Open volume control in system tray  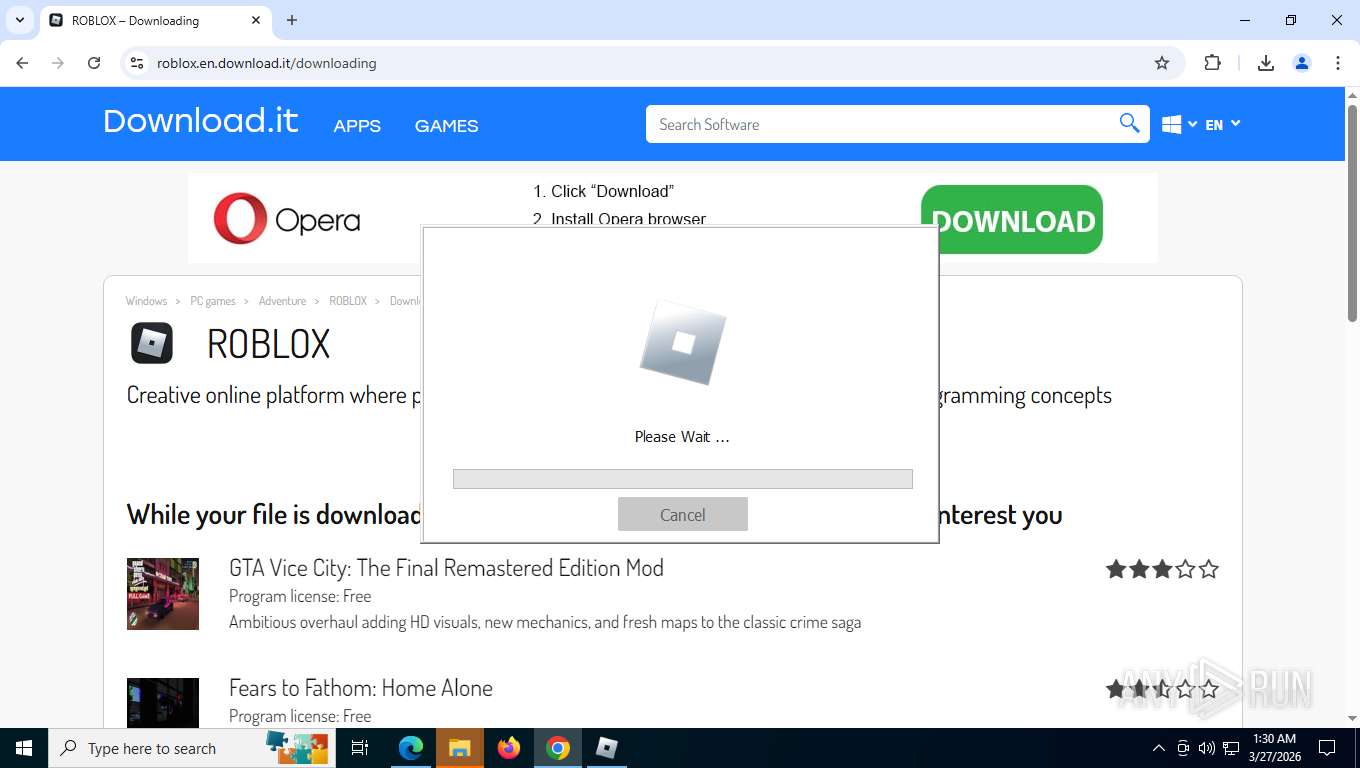point(1206,748)
